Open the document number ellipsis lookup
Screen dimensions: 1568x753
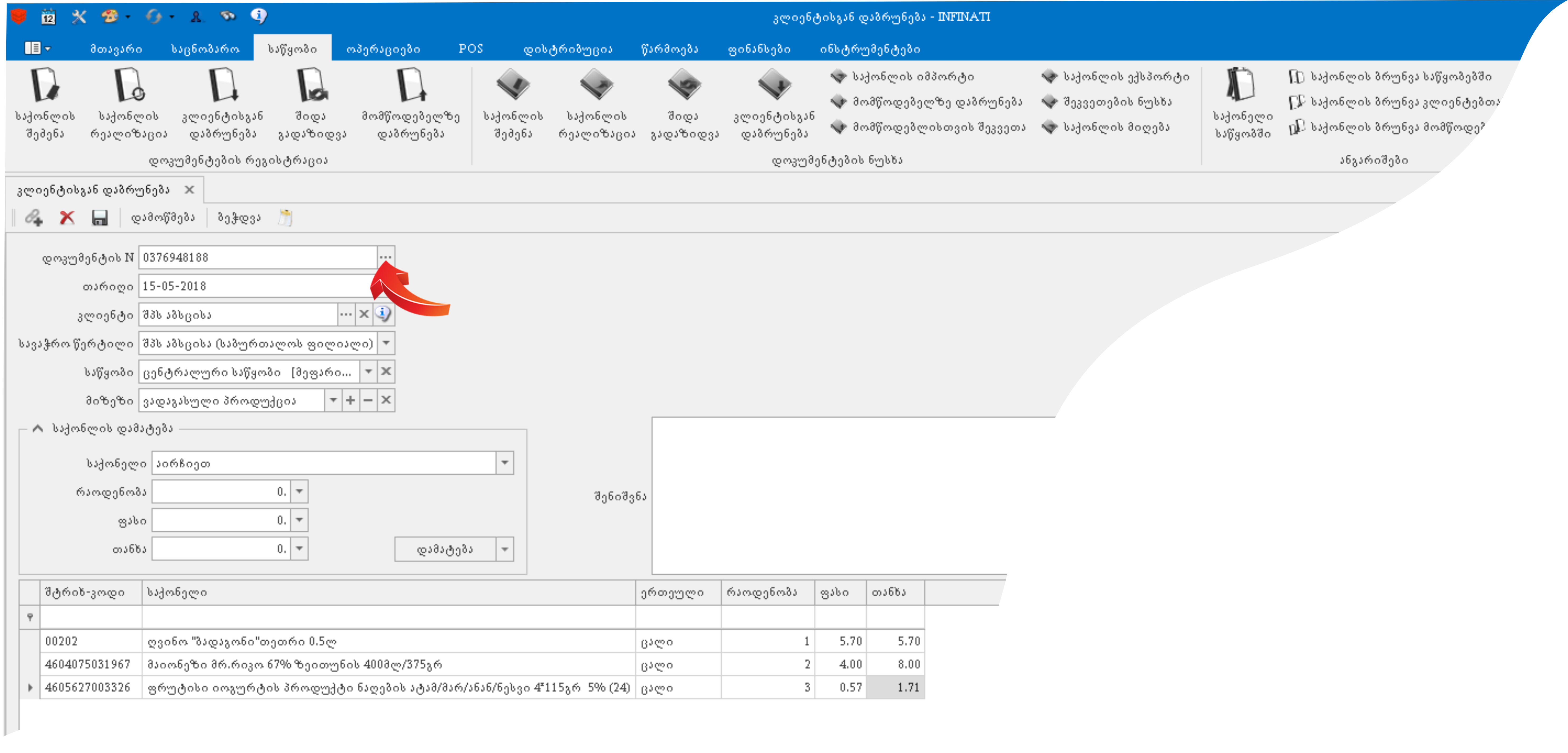386,258
